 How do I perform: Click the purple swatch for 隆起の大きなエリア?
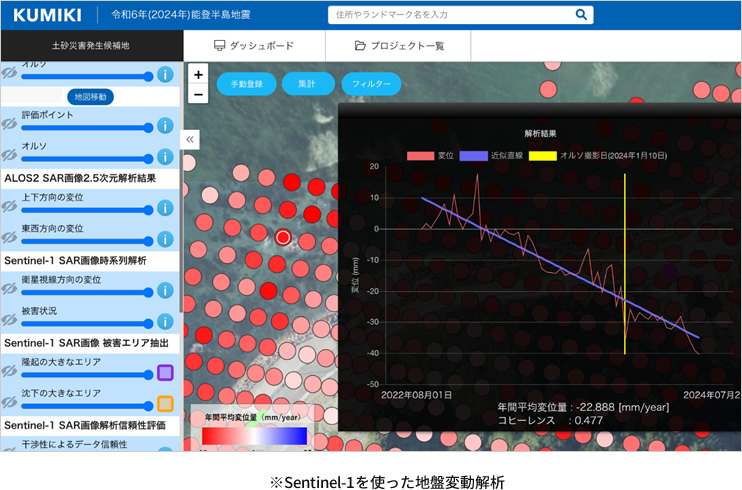165,373
